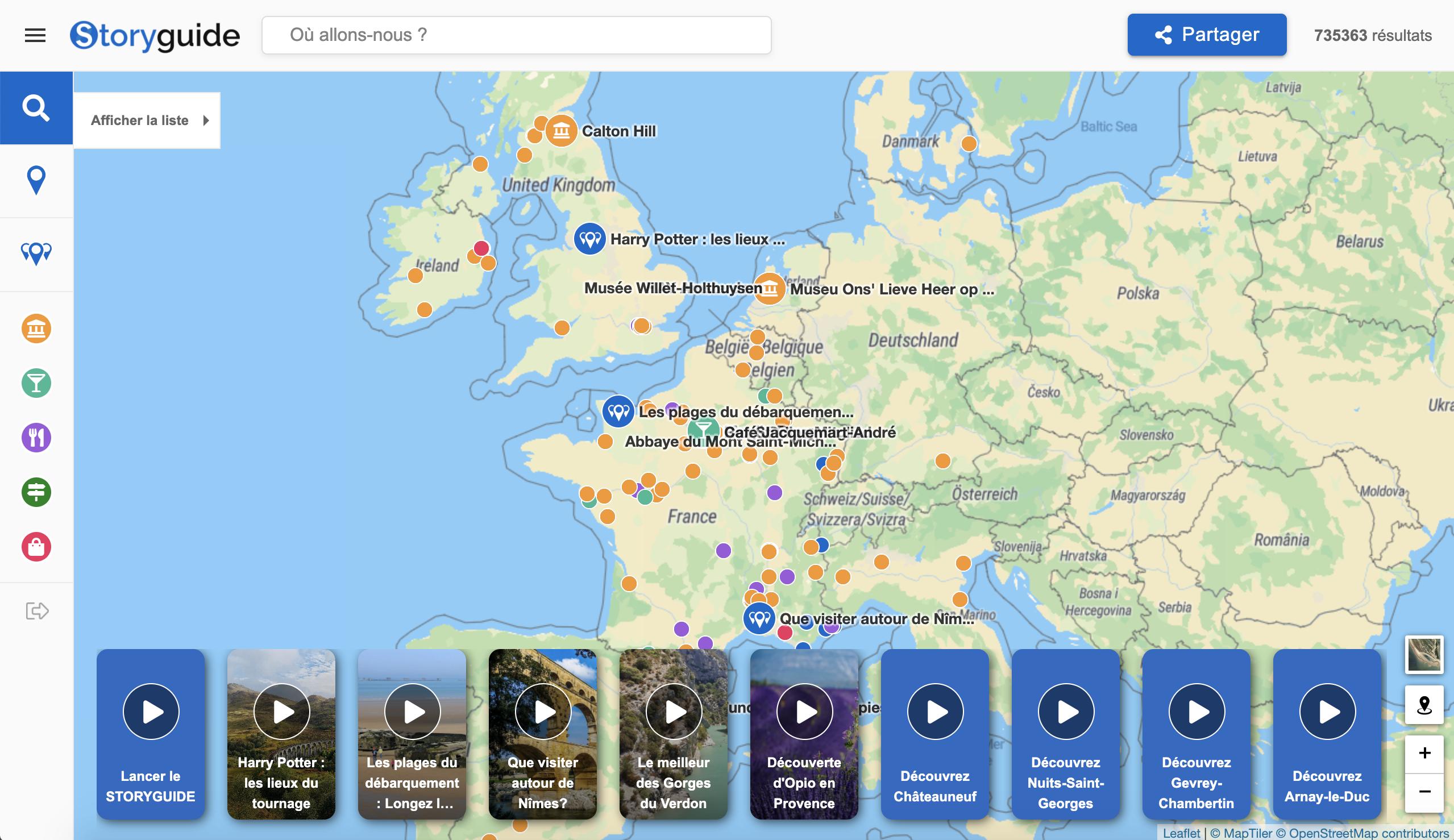Play 'Le meilleur des Gorges du Verdon' card

tap(674, 712)
